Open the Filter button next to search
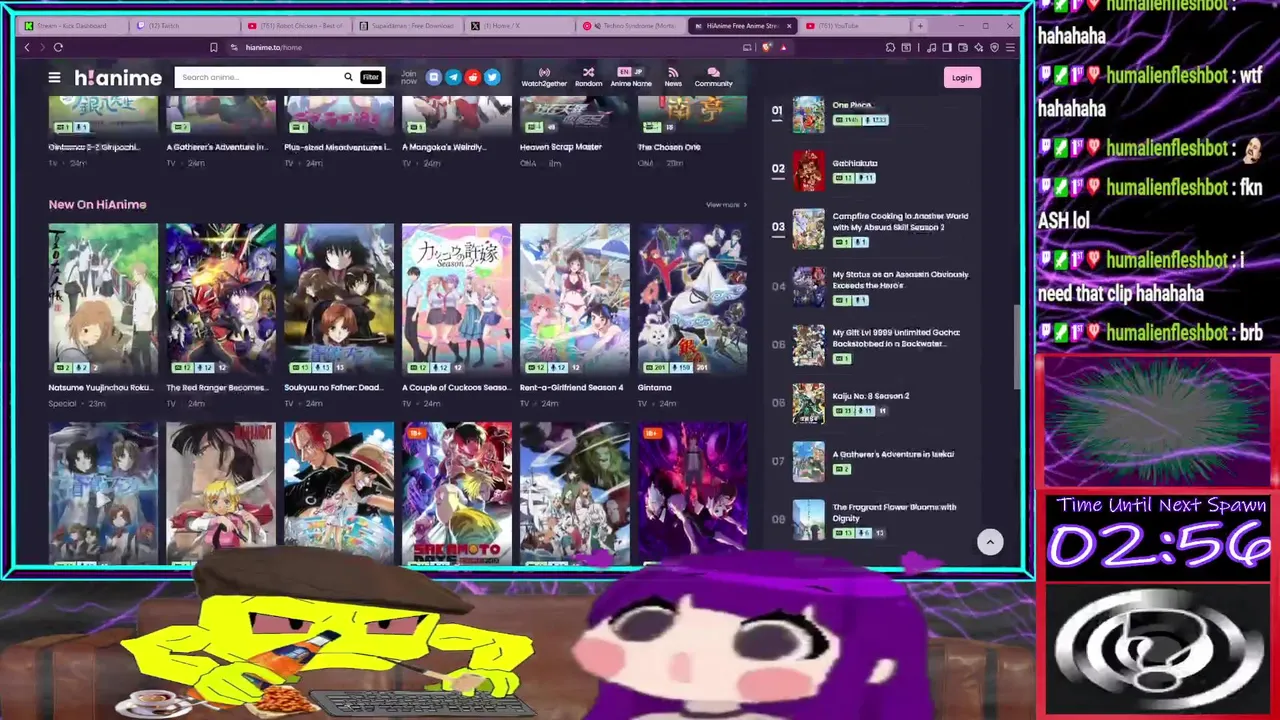The width and height of the screenshot is (1280, 720). [x=370, y=77]
